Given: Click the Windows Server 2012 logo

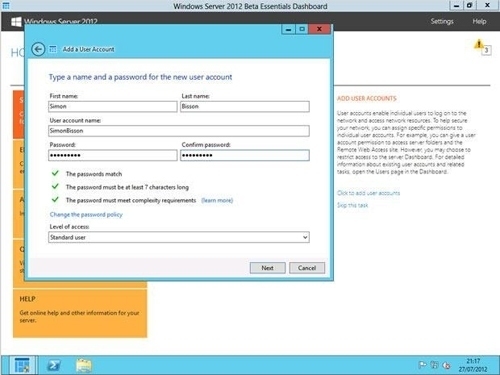Looking at the screenshot, I should tap(16, 22).
